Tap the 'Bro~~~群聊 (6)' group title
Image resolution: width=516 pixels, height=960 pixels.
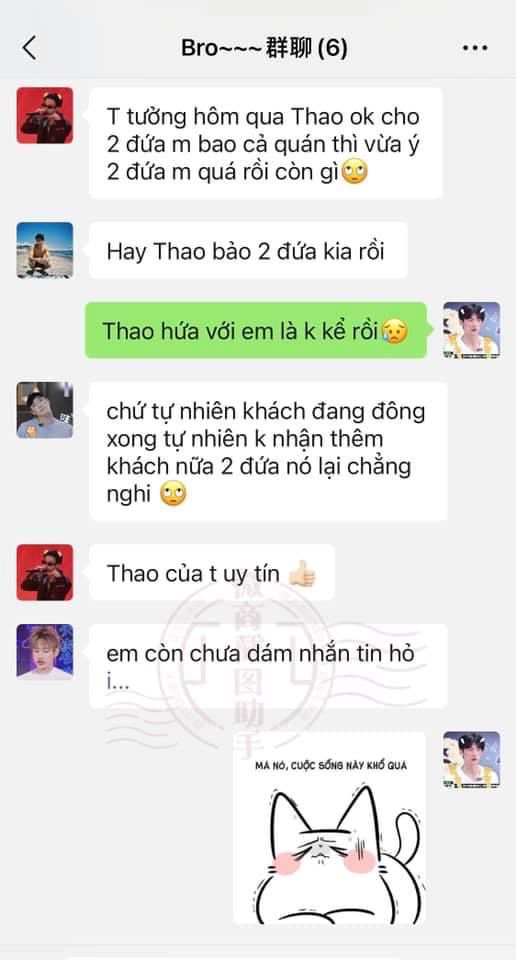[264, 48]
